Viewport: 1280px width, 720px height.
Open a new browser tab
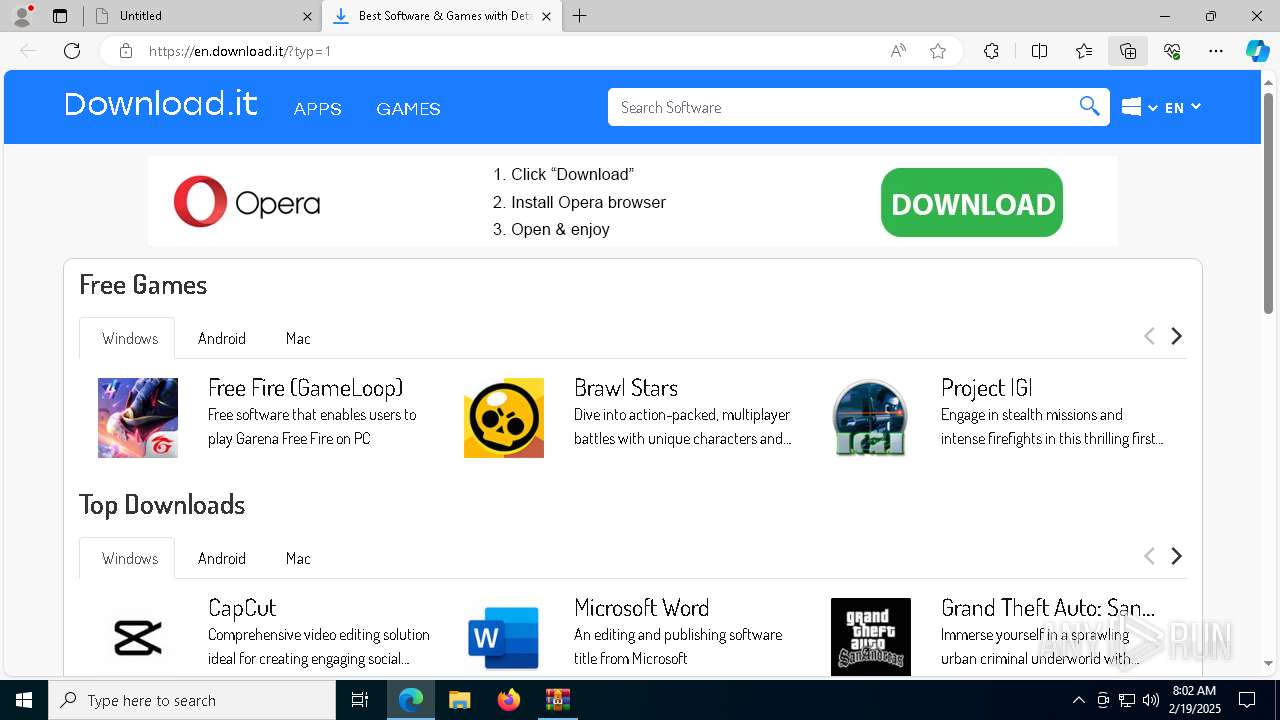click(580, 16)
